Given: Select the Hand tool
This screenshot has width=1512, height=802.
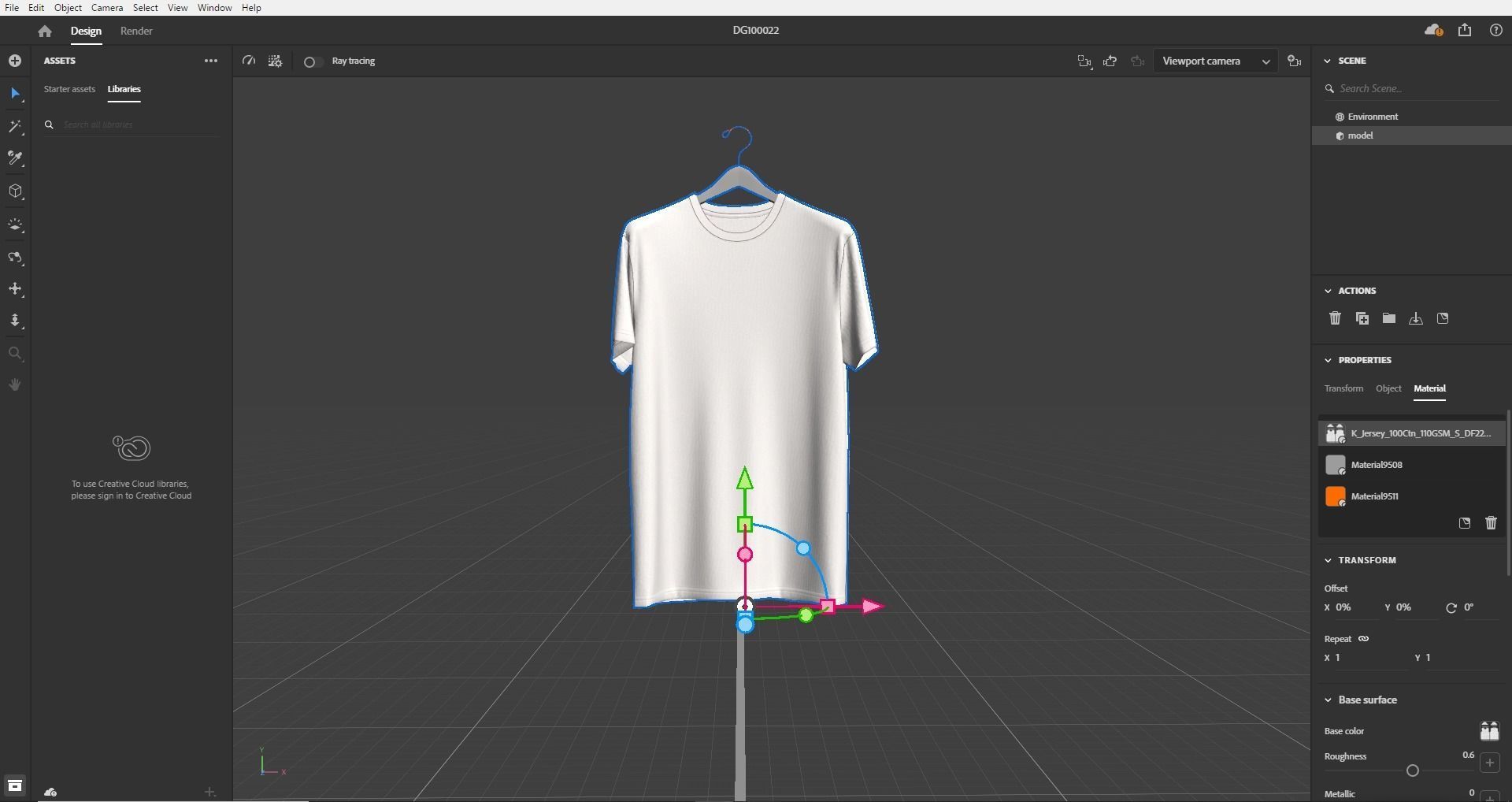Looking at the screenshot, I should 15,384.
